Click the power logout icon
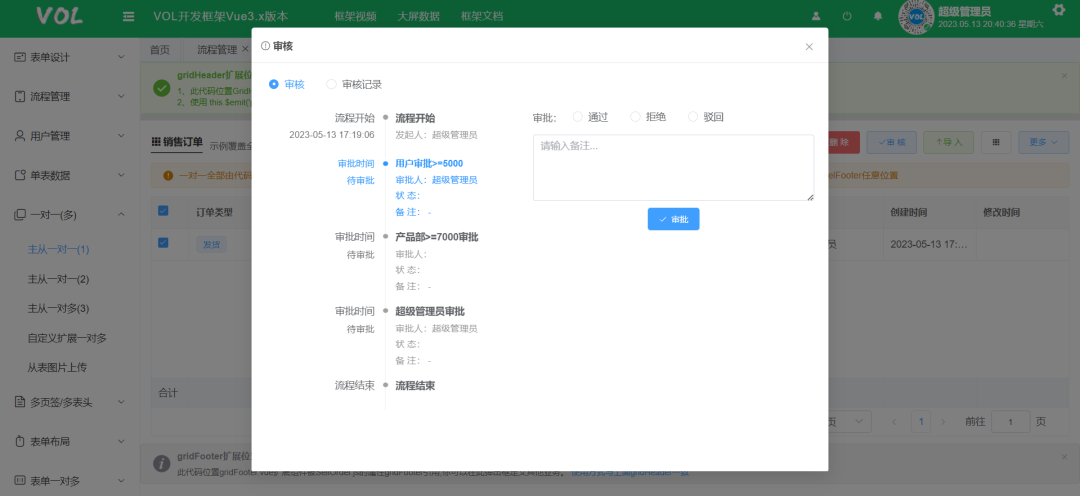The height and width of the screenshot is (496, 1080). (x=847, y=17)
